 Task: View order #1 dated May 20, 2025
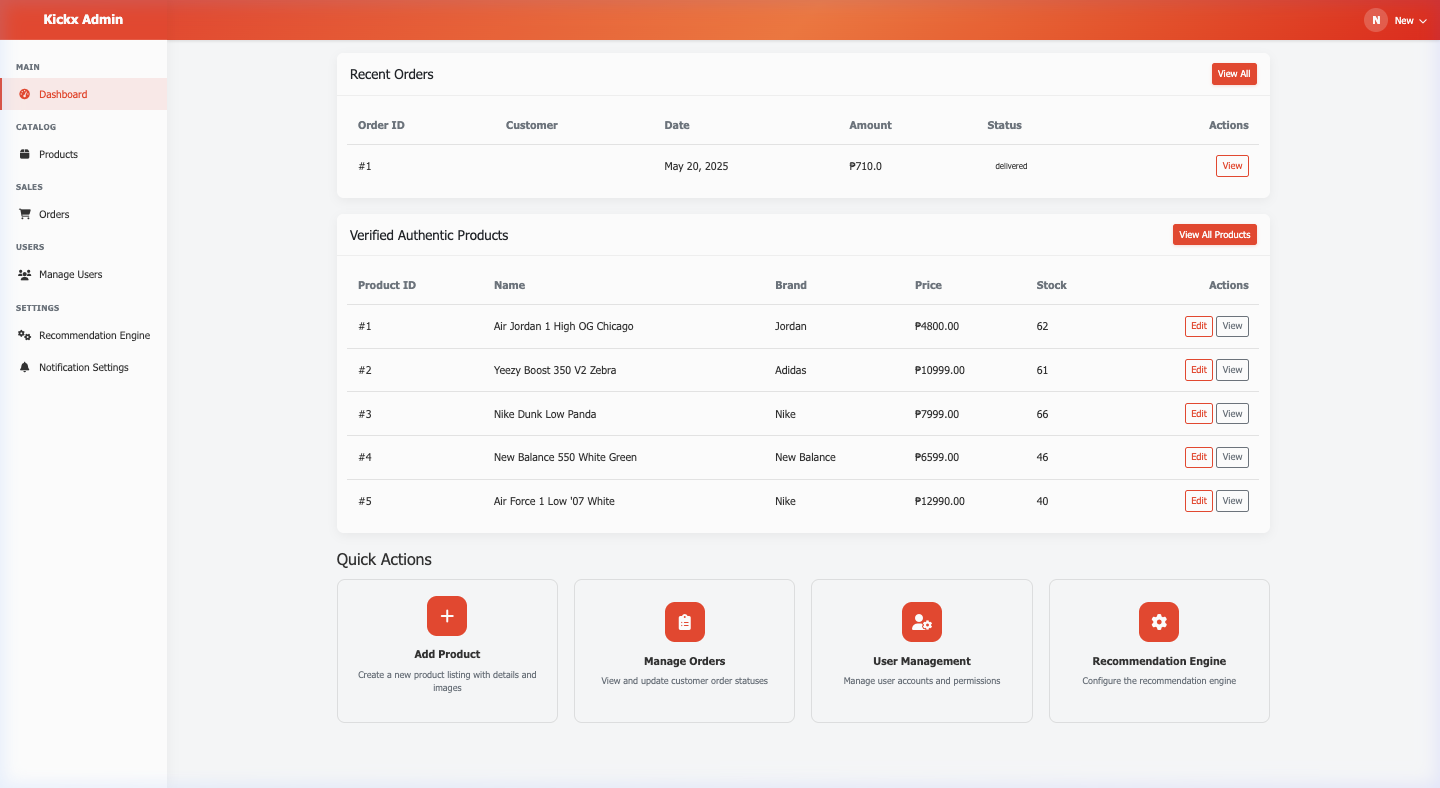(x=1232, y=166)
